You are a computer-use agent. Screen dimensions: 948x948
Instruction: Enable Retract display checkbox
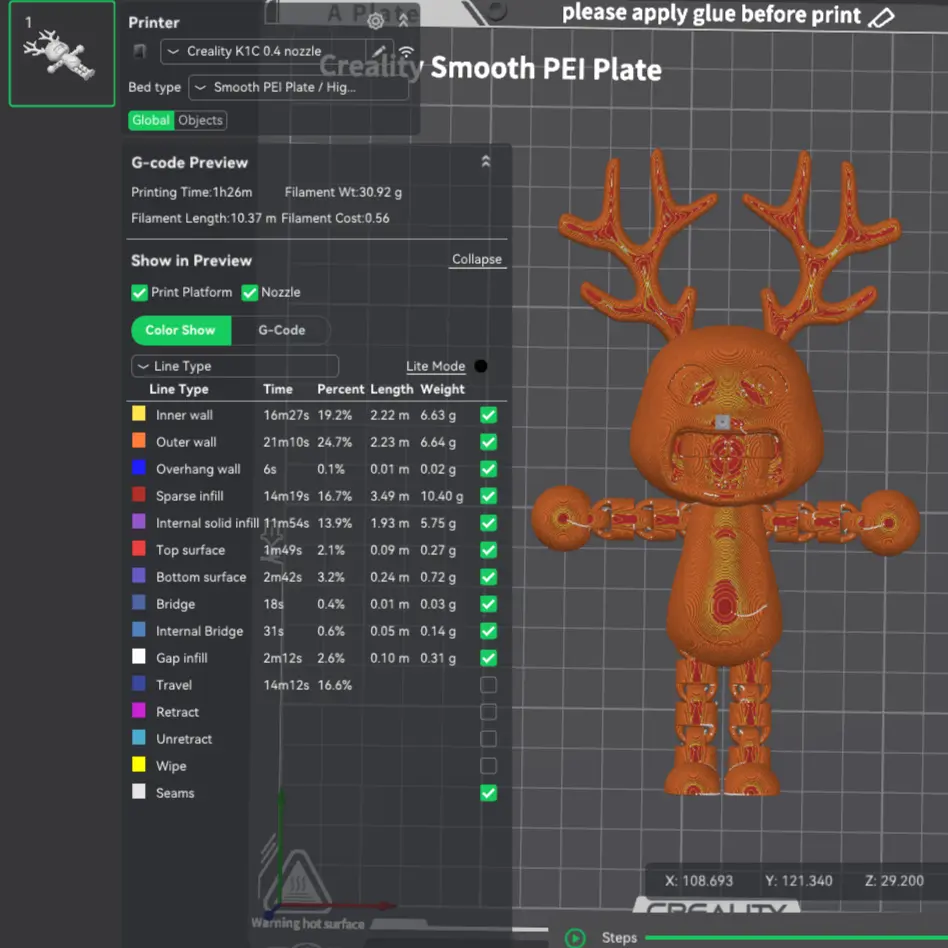click(489, 712)
